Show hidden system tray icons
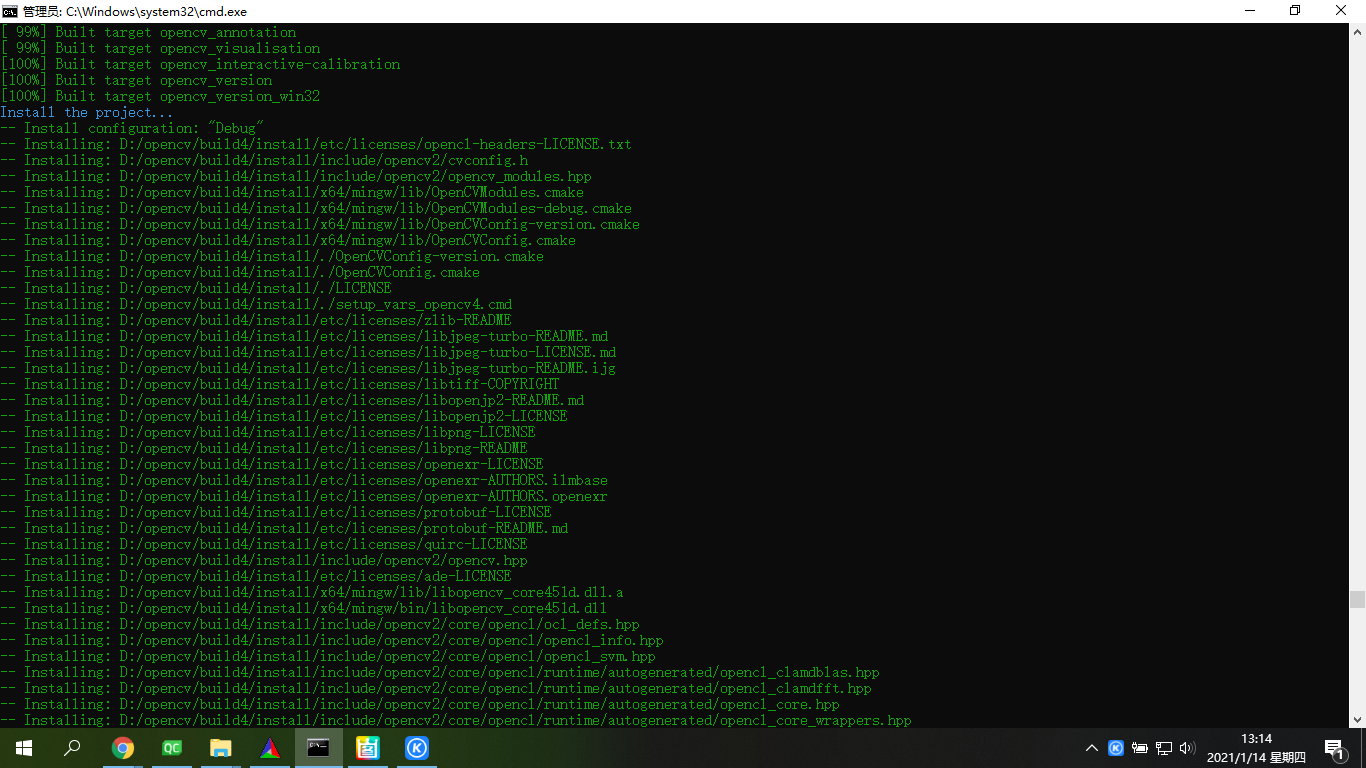Image resolution: width=1366 pixels, height=768 pixels. pyautogui.click(x=1092, y=748)
